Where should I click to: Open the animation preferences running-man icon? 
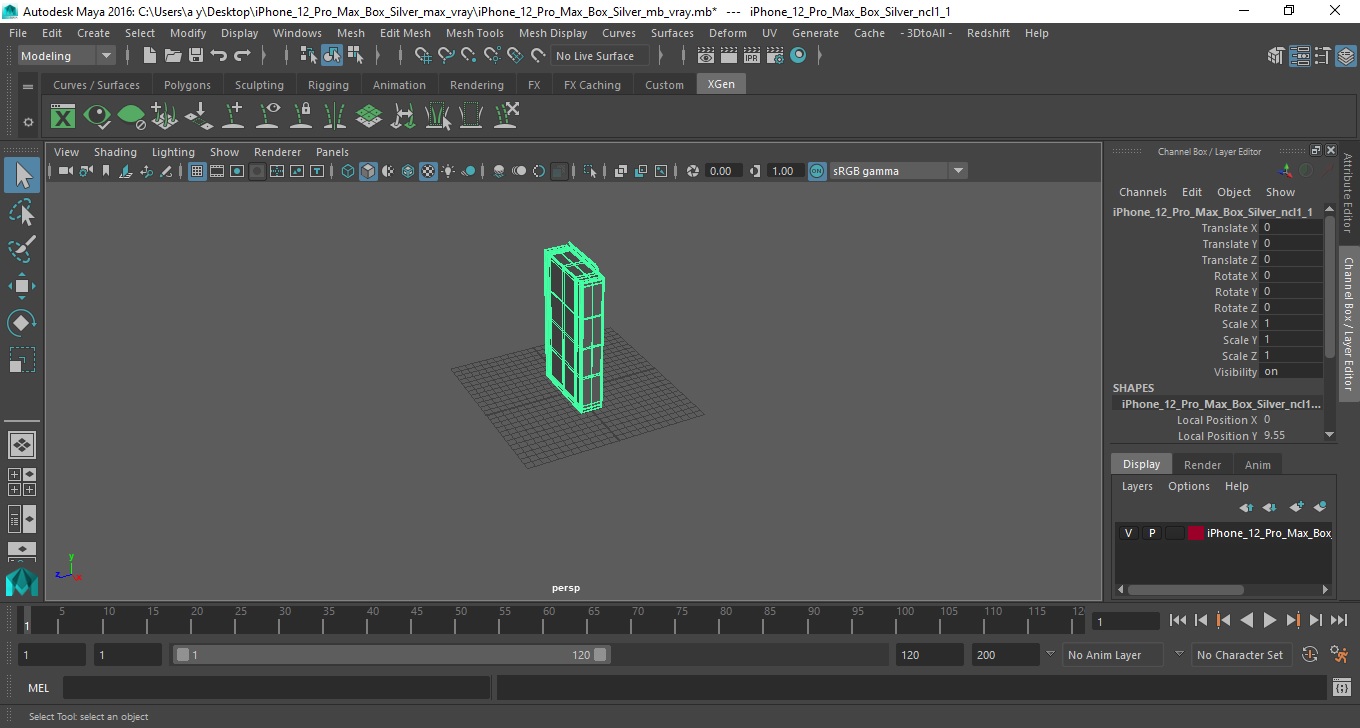pos(1340,655)
